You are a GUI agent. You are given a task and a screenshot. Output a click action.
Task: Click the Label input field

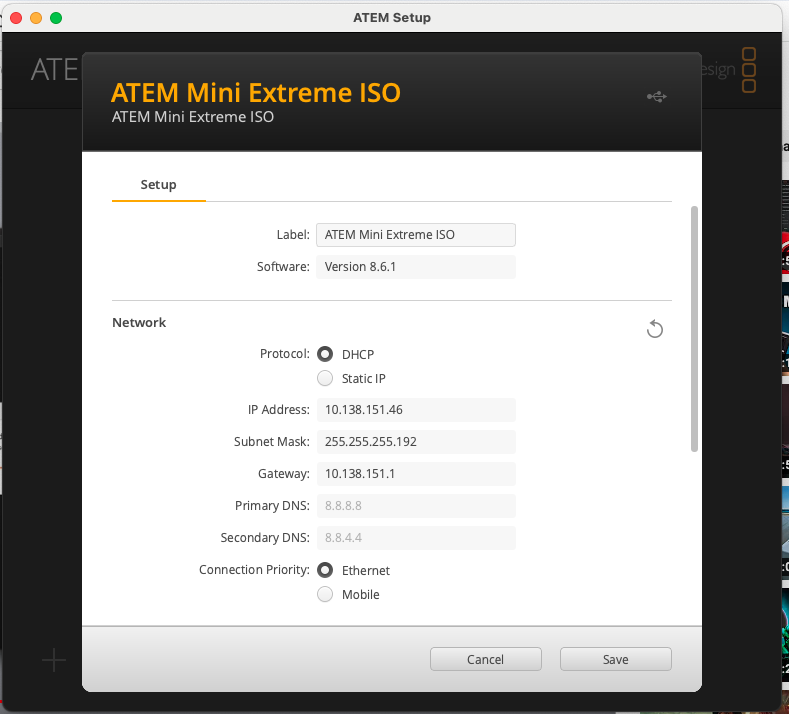[416, 235]
